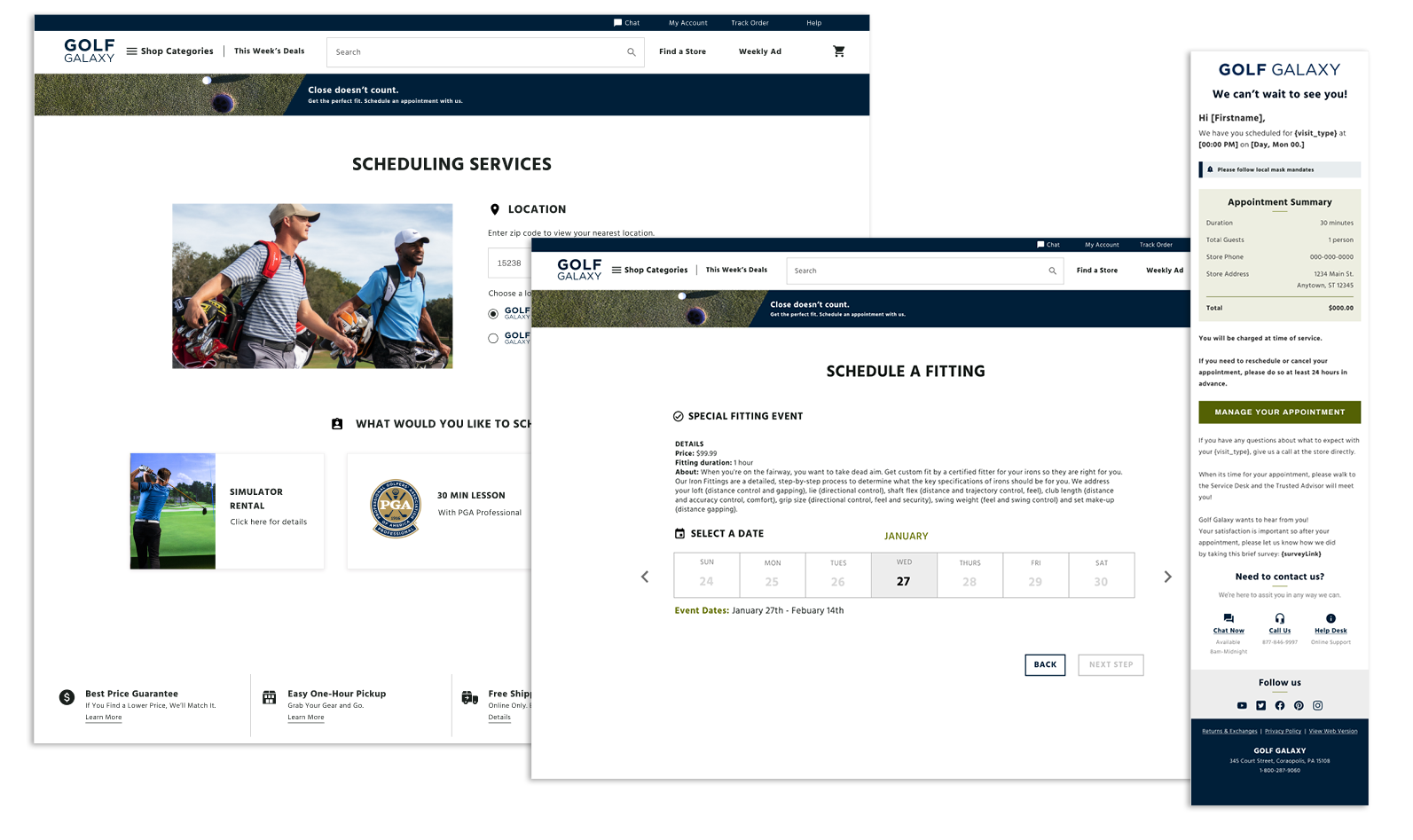Click Golf Galaxy logo in back window
The width and height of the screenshot is (1413, 840).
[89, 51]
